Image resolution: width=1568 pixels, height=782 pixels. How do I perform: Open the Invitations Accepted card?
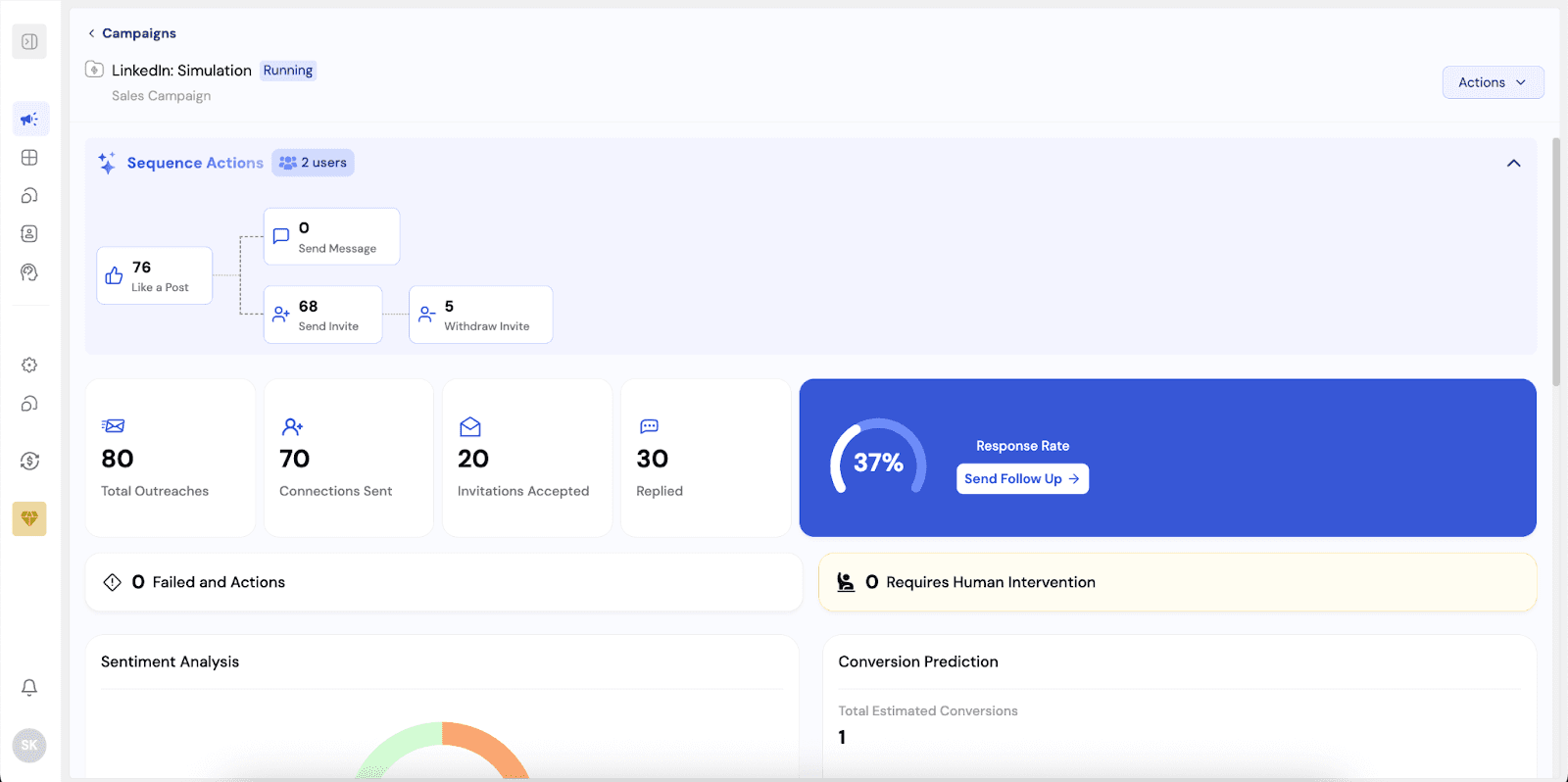pyautogui.click(x=527, y=458)
